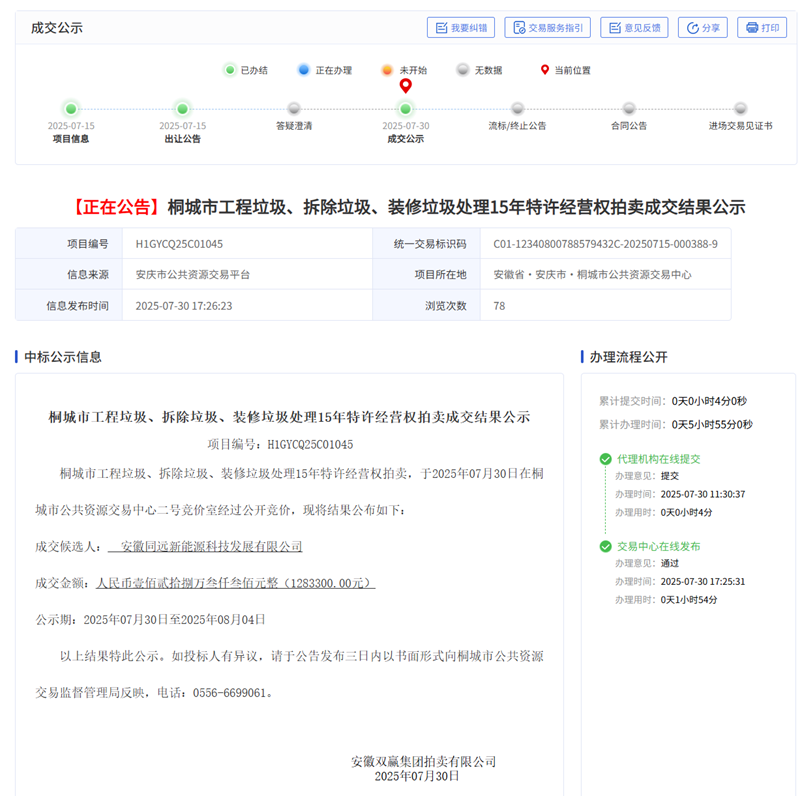This screenshot has height=796, width=800.
Task: Click 安庆市公共资源交易平台 source value
Action: 192,275
